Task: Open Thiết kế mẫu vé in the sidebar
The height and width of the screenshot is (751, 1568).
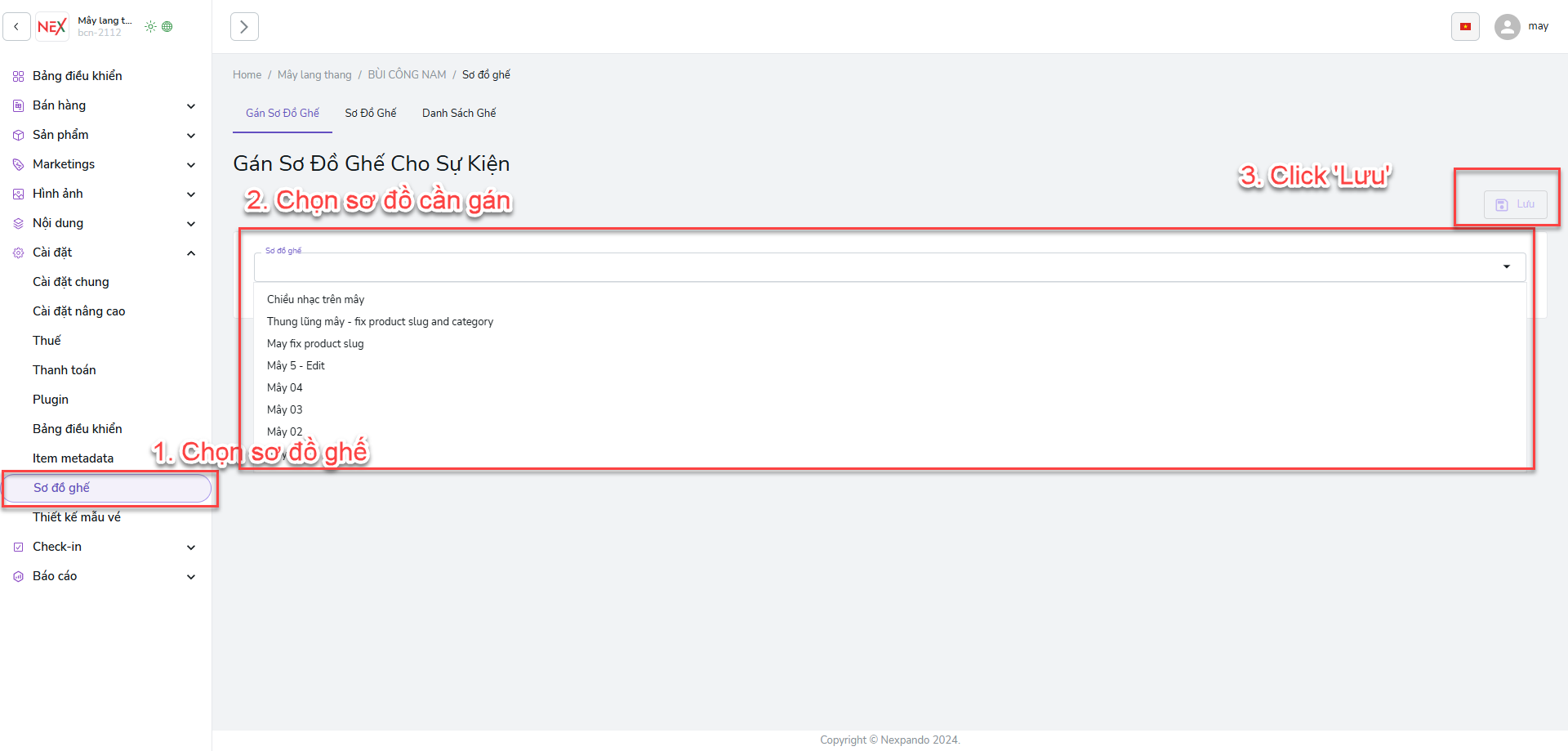Action: (77, 517)
